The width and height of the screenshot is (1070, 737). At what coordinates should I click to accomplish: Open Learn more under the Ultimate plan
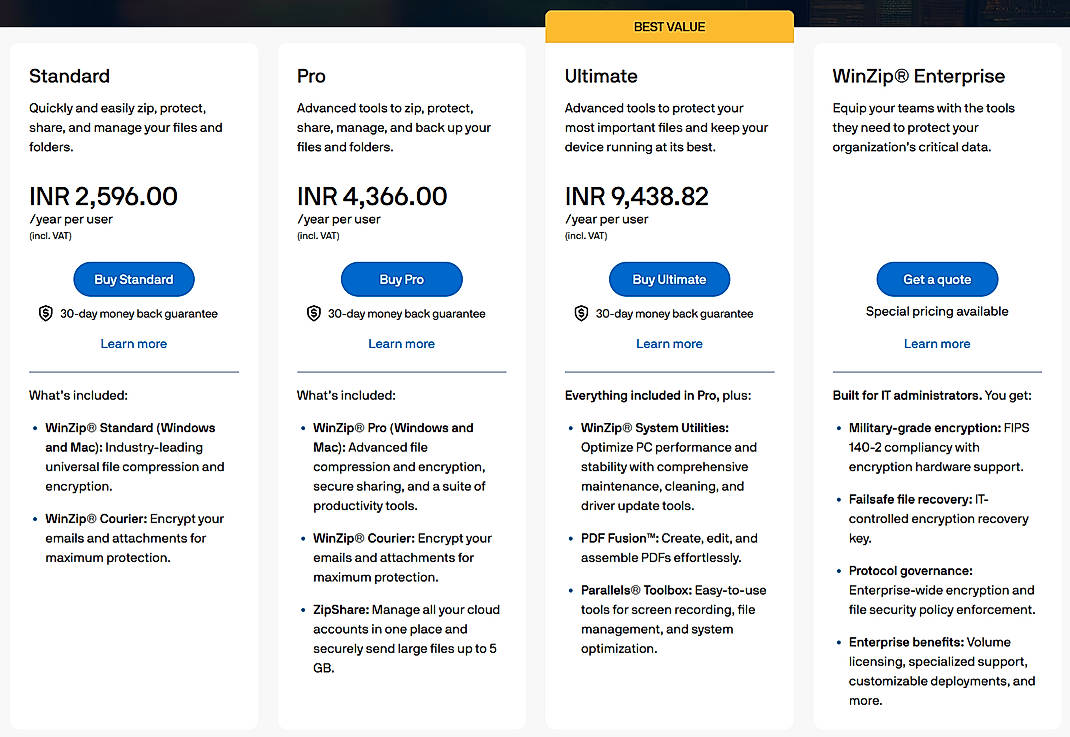[669, 343]
